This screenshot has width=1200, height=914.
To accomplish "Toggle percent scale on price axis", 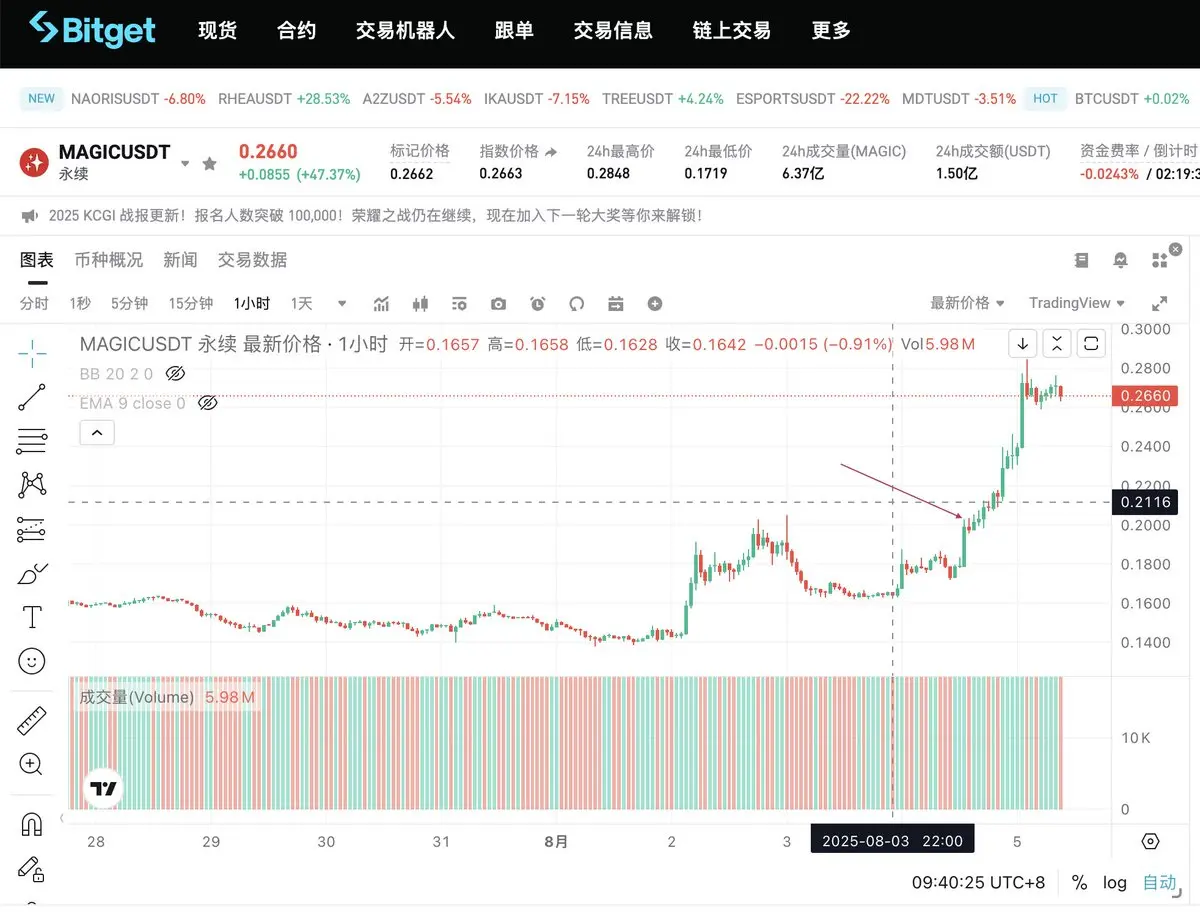I will 1079,883.
